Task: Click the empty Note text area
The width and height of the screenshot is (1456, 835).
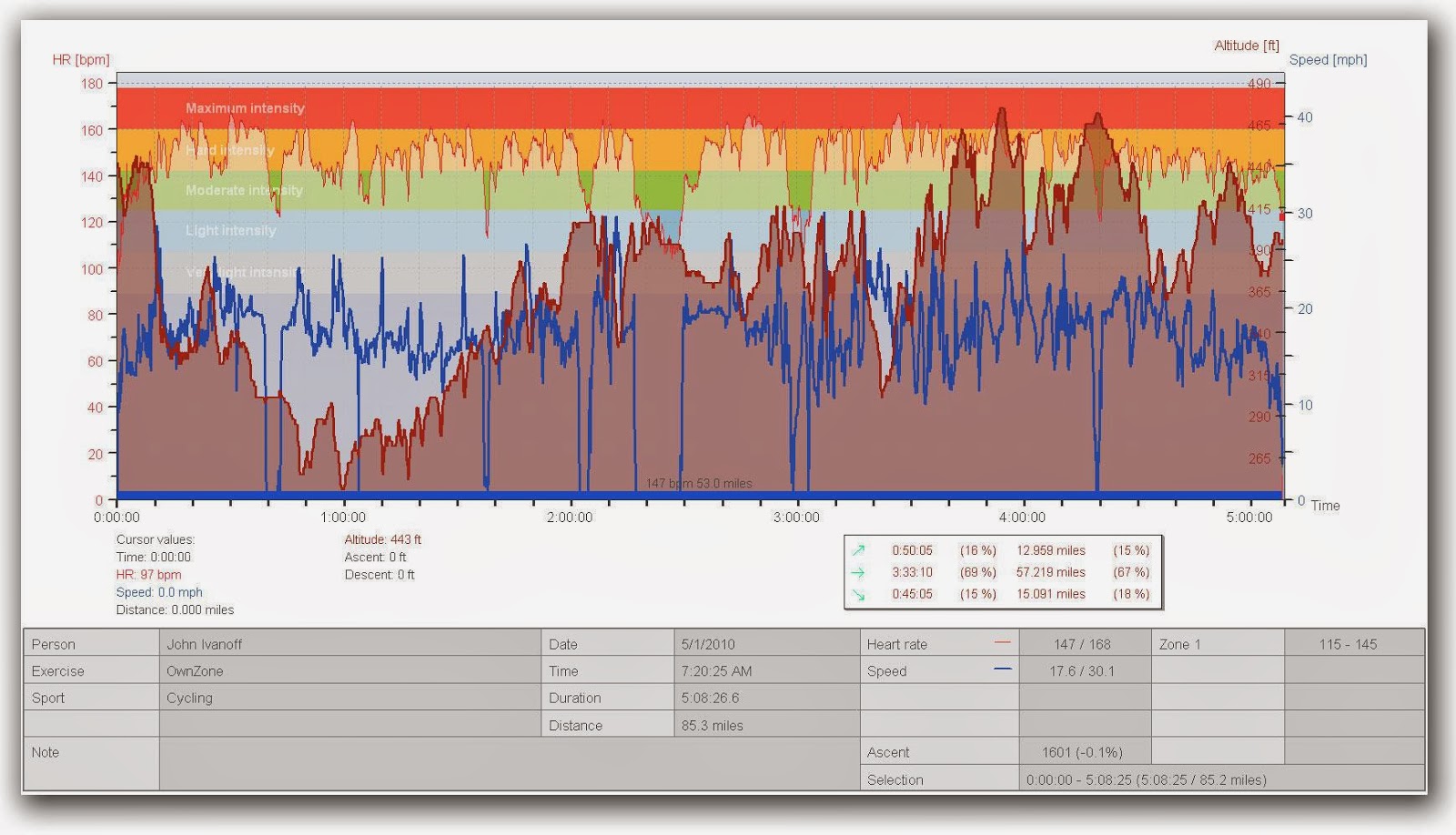Action: pos(510,764)
